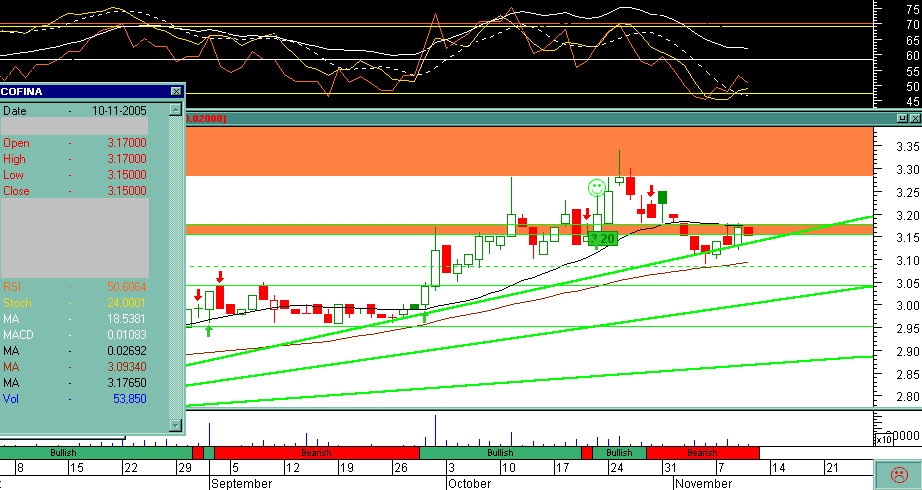Maximize the chart inner window
This screenshot has width=922, height=490.
tap(903, 118)
